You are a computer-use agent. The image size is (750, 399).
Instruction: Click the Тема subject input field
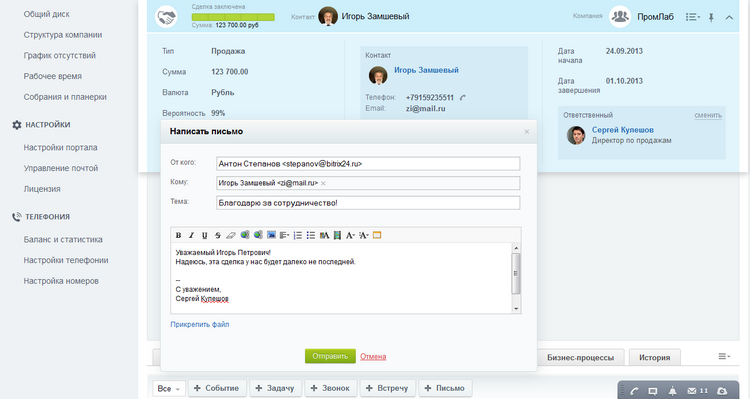[368, 203]
